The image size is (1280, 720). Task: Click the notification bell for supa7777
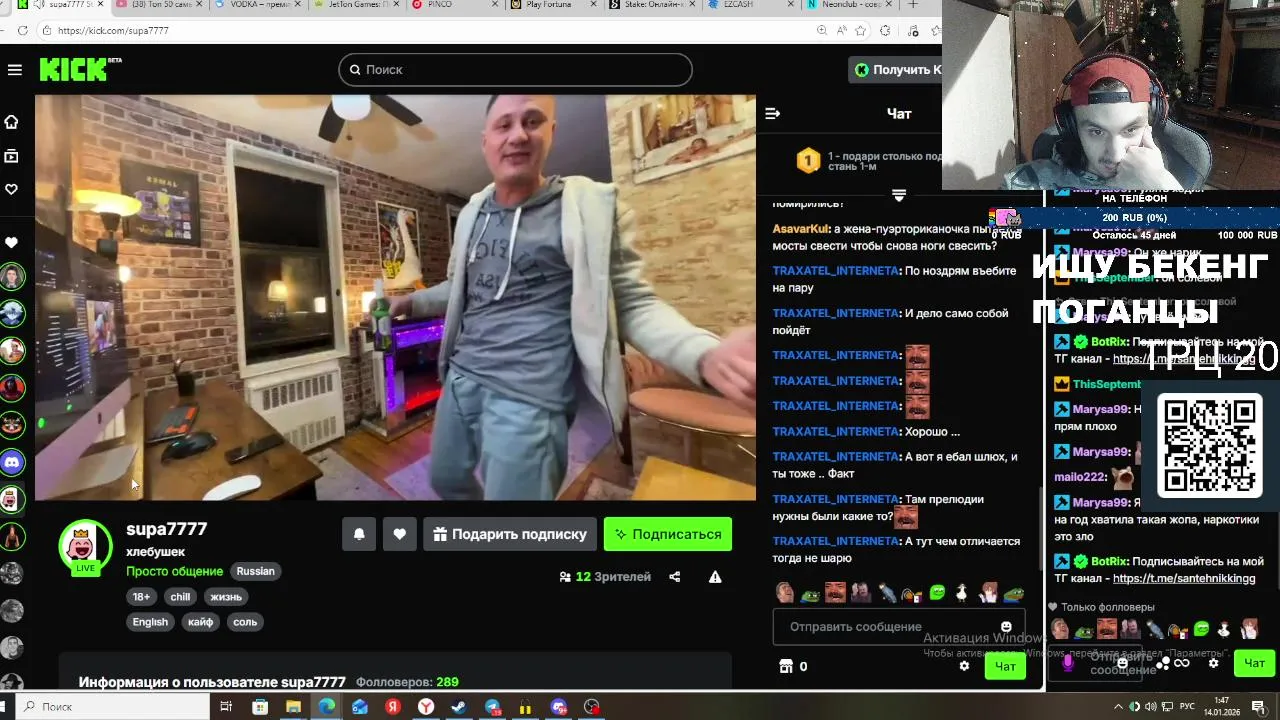coord(359,534)
